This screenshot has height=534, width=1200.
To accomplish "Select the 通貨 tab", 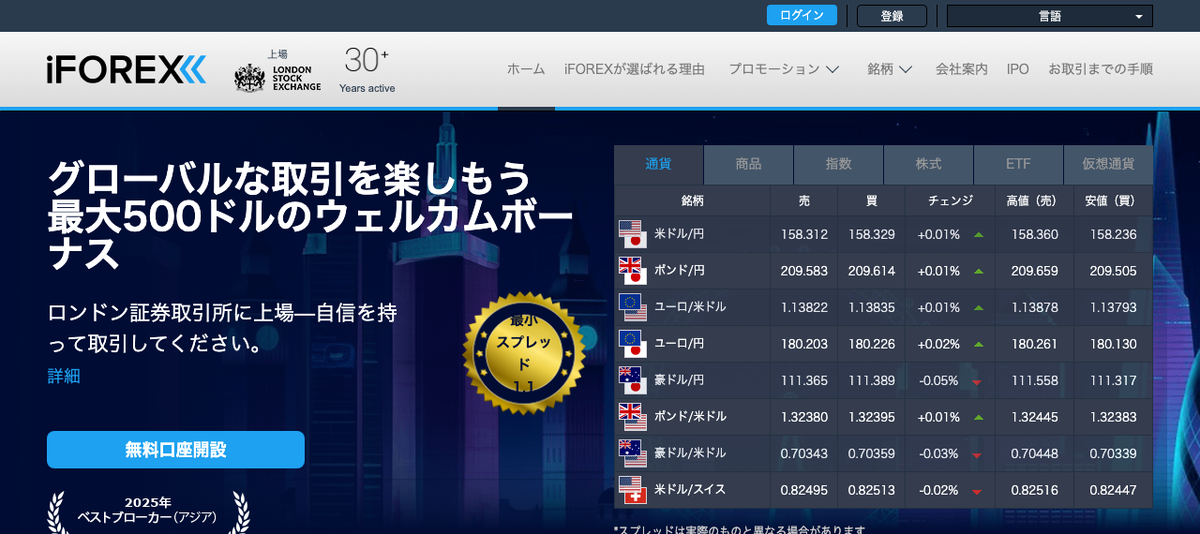I will 658,164.
